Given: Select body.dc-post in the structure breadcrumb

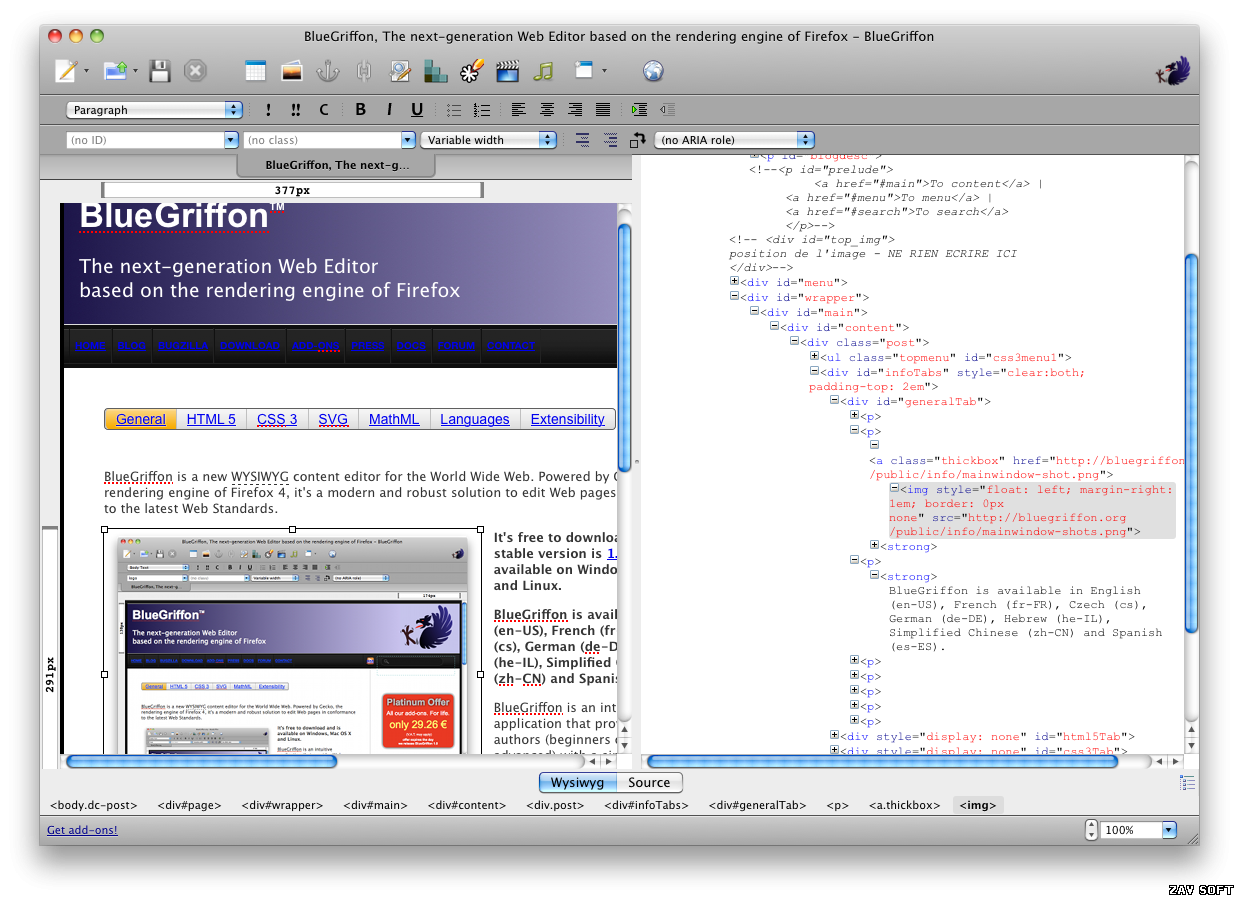Looking at the screenshot, I should 92,805.
